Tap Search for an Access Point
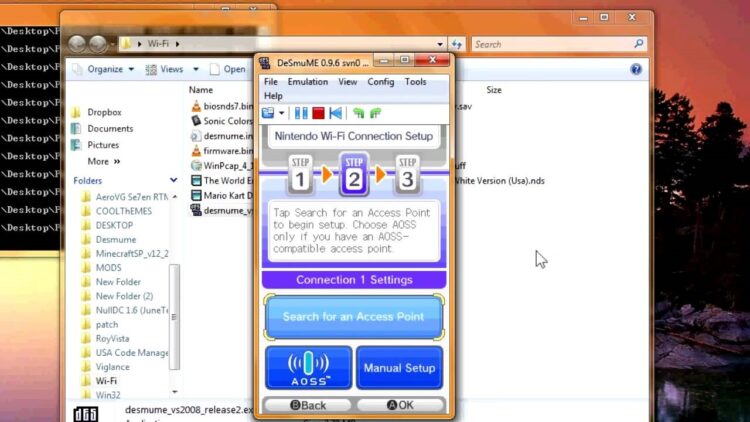Viewport: 750px width, 422px height. click(x=354, y=317)
